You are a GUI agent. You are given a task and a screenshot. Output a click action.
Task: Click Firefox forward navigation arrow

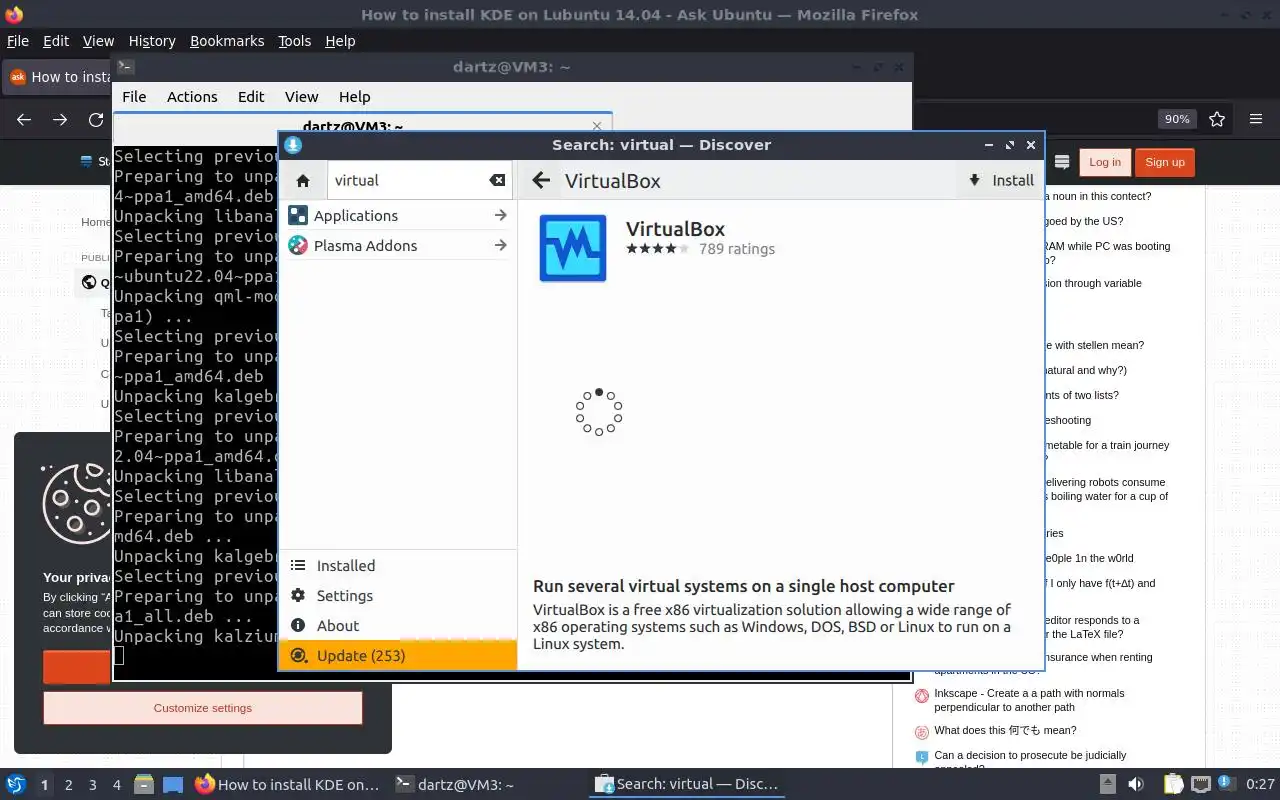click(x=60, y=119)
